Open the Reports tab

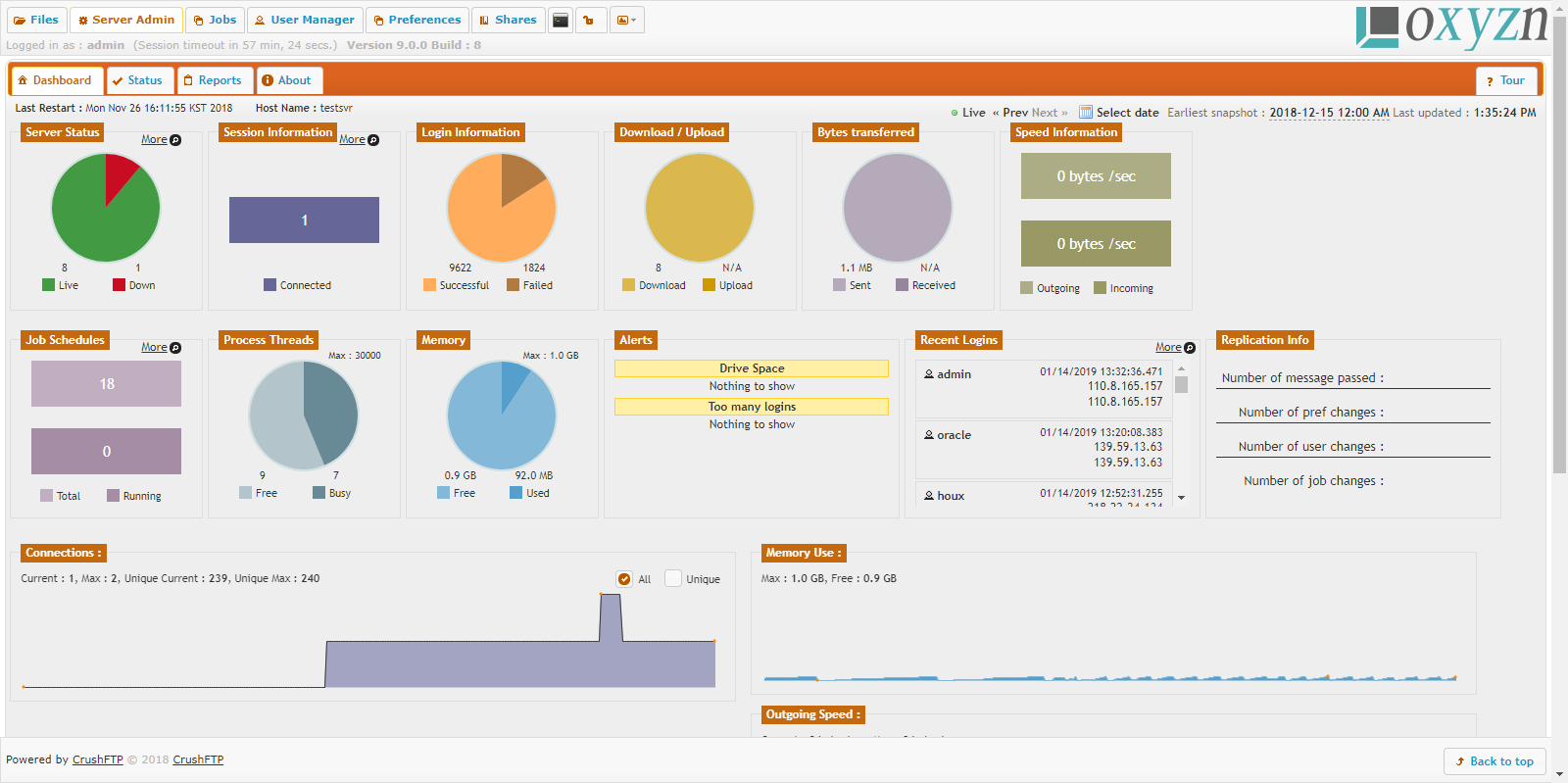[215, 80]
